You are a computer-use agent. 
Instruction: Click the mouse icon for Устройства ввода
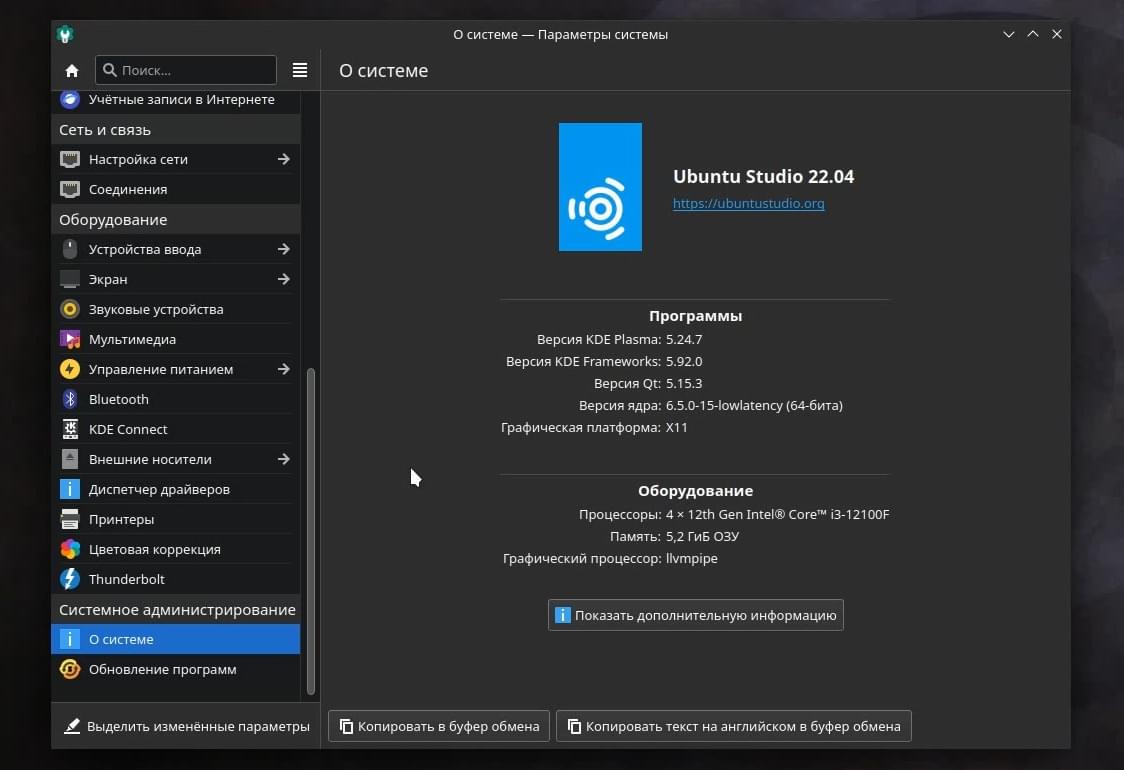(x=70, y=249)
